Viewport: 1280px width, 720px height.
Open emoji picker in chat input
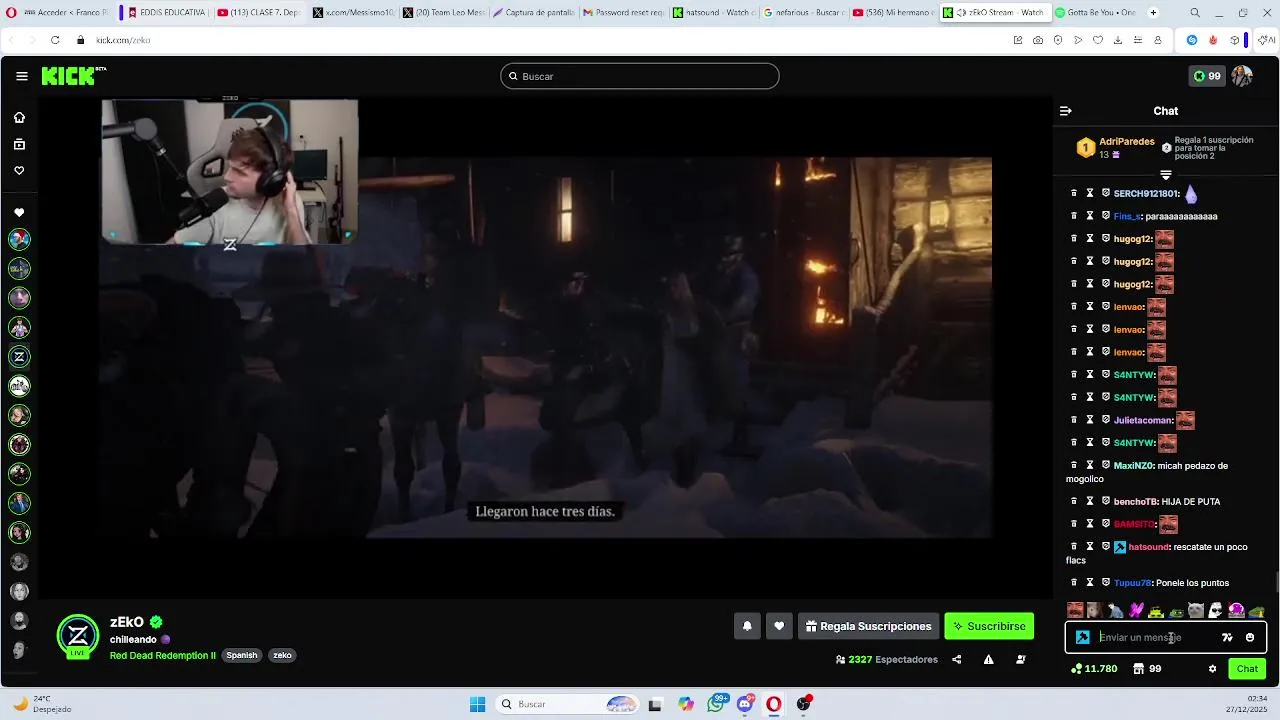click(1250, 637)
